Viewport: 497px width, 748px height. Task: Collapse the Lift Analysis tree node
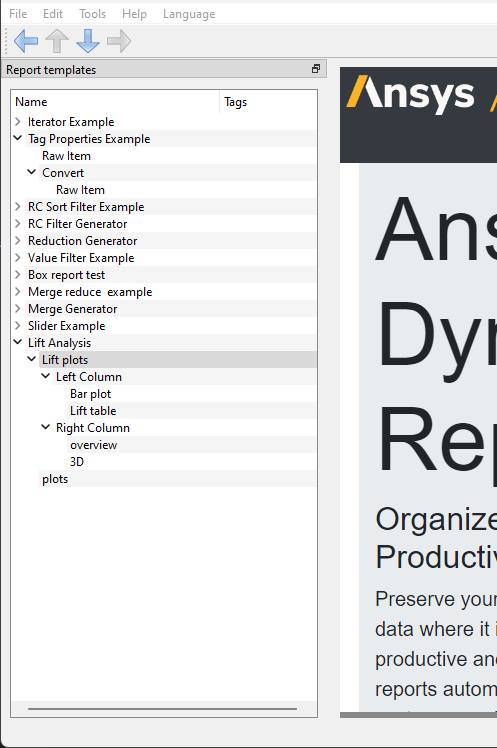pyautogui.click(x=18, y=342)
